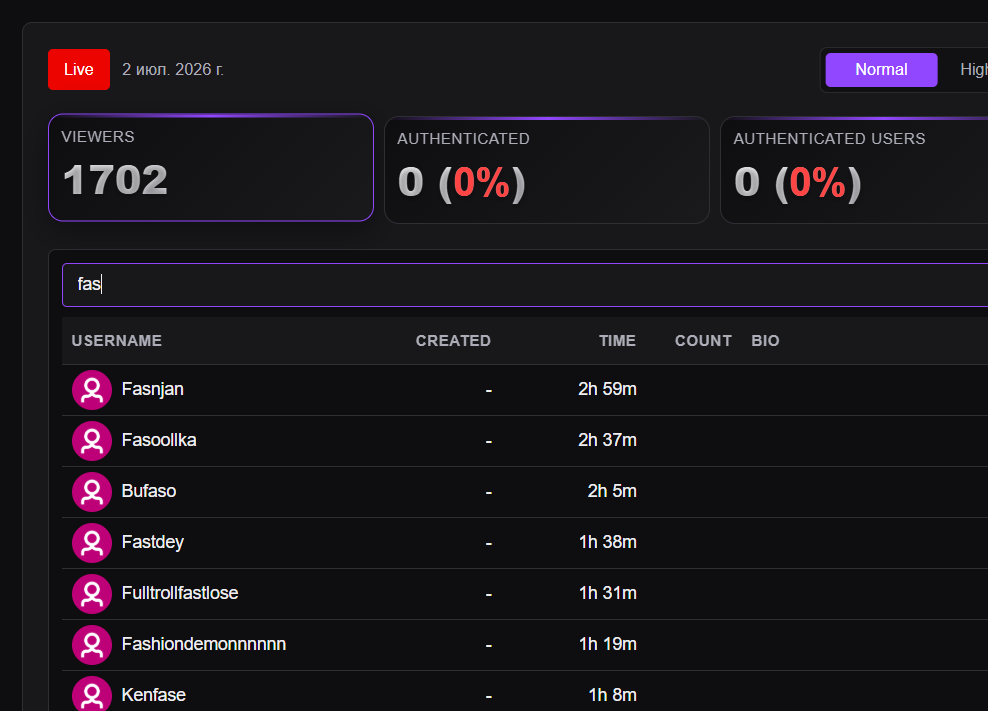Click the avatar icon for Fasnjan
Image resolution: width=988 pixels, height=711 pixels.
(x=92, y=390)
